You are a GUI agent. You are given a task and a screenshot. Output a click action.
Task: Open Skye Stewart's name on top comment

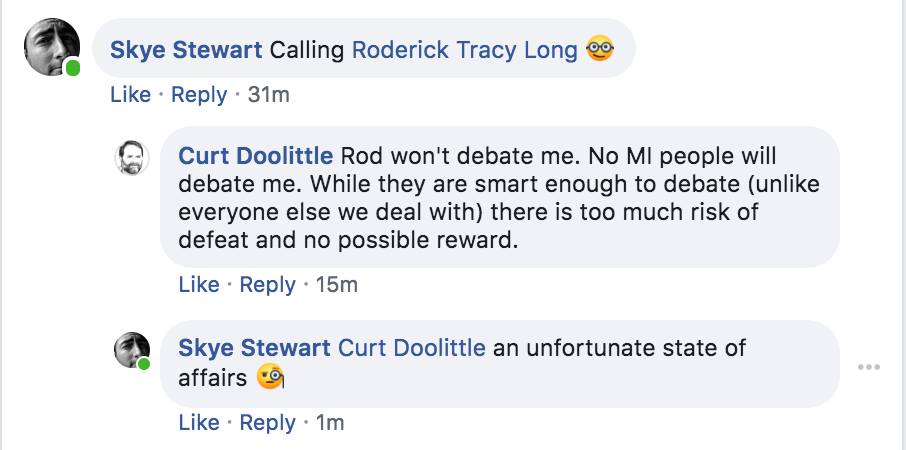click(x=187, y=49)
